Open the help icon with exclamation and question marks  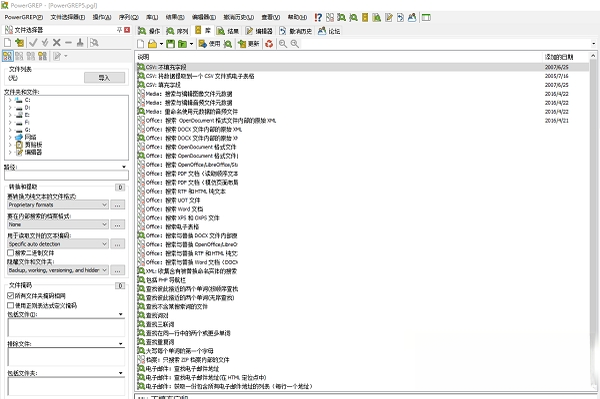click(318, 17)
